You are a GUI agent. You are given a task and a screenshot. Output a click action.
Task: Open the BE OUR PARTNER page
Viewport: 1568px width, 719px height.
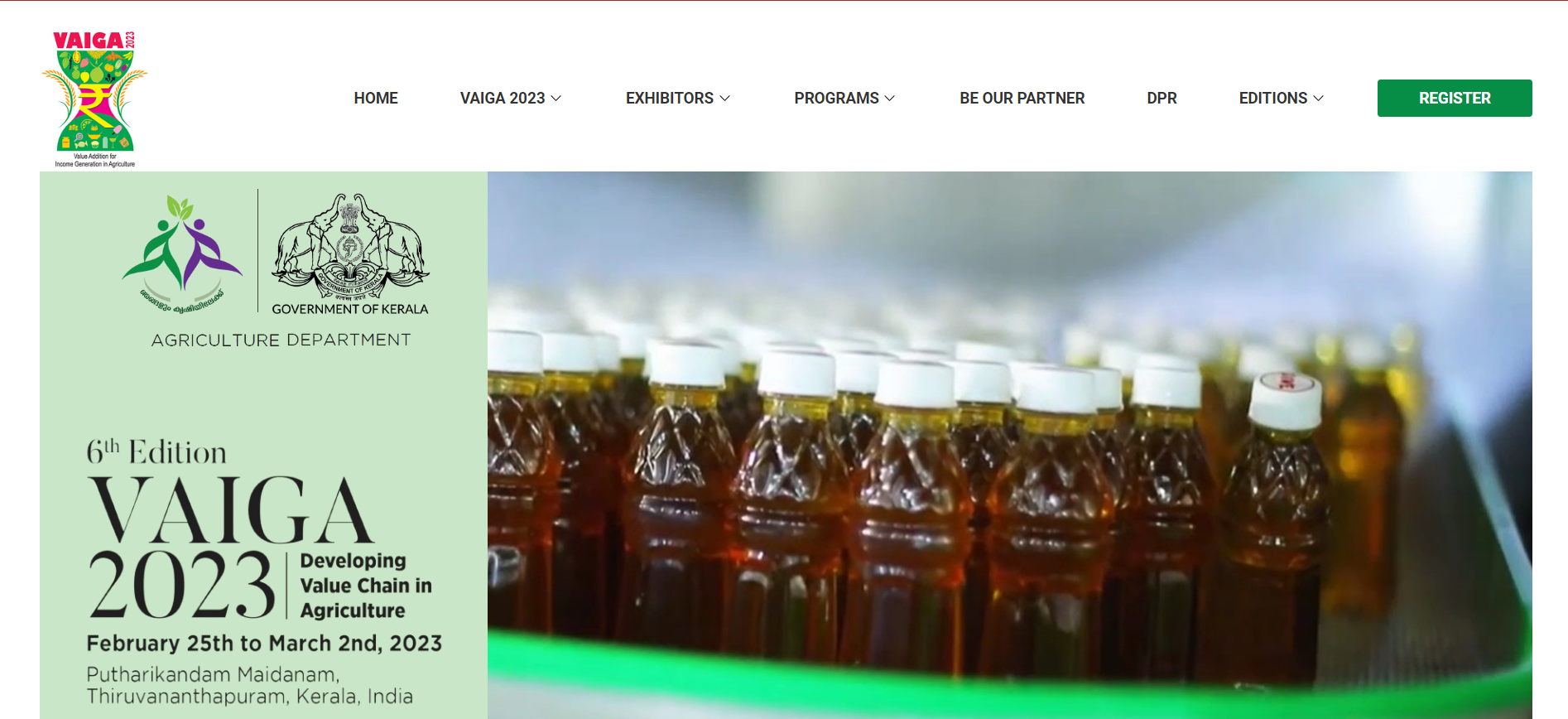(x=1022, y=98)
